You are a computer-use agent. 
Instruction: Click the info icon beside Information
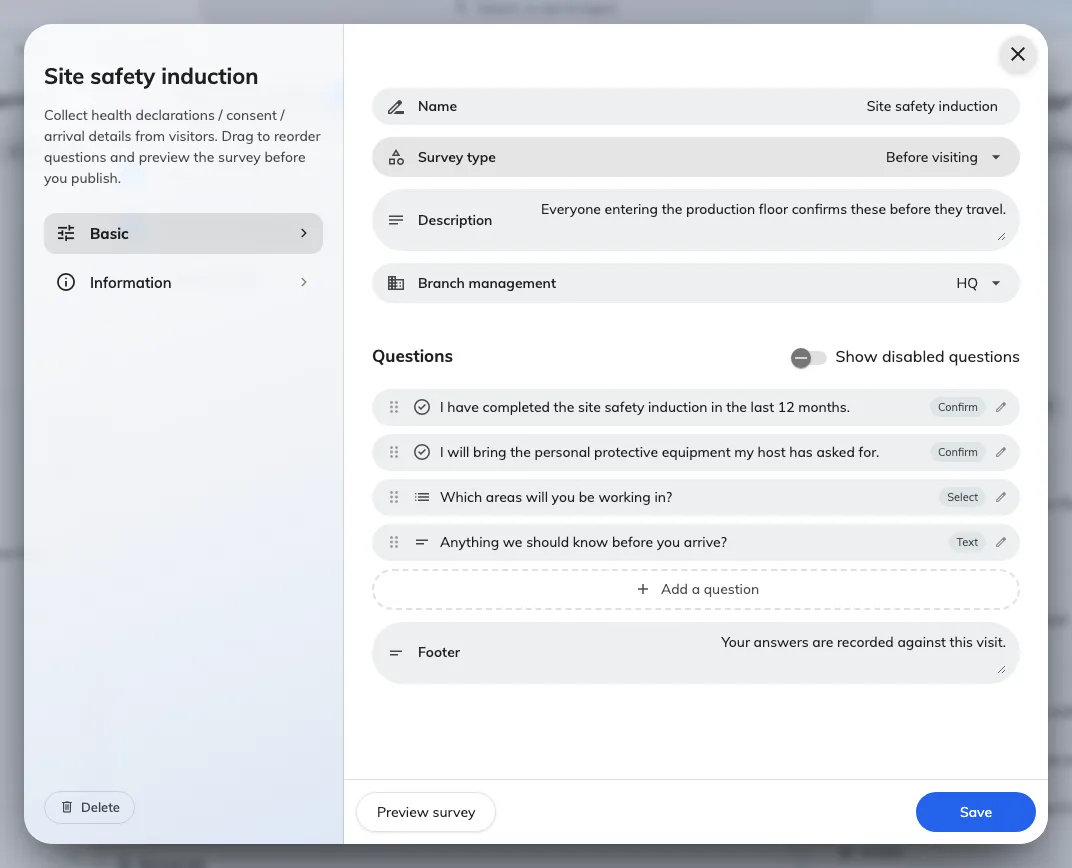click(66, 282)
